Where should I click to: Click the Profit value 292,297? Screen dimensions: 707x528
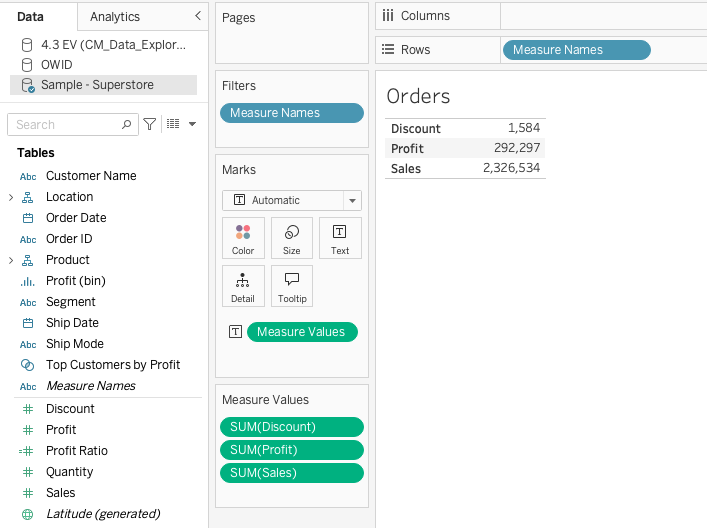[x=517, y=148]
